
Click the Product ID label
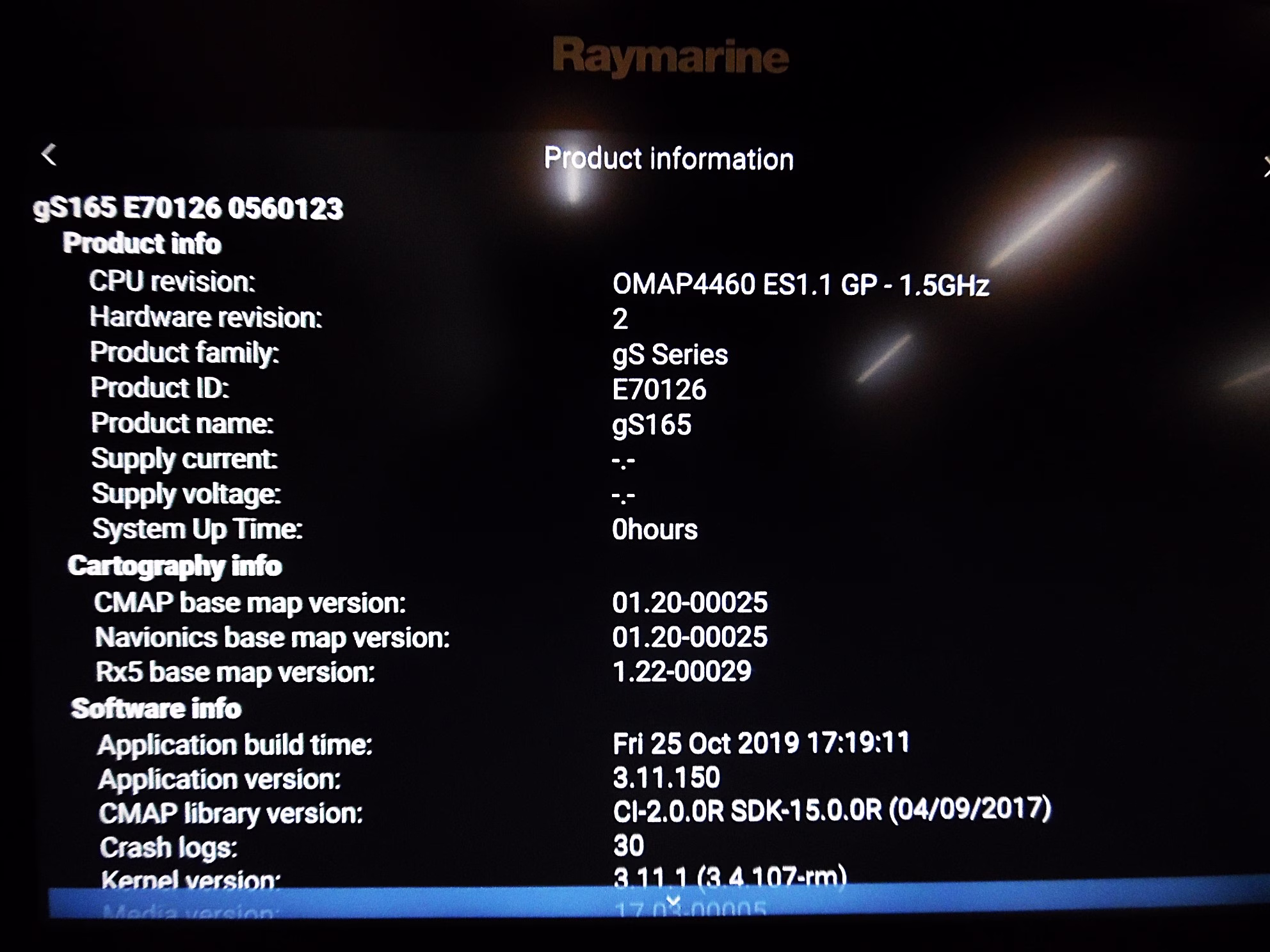[x=160, y=388]
